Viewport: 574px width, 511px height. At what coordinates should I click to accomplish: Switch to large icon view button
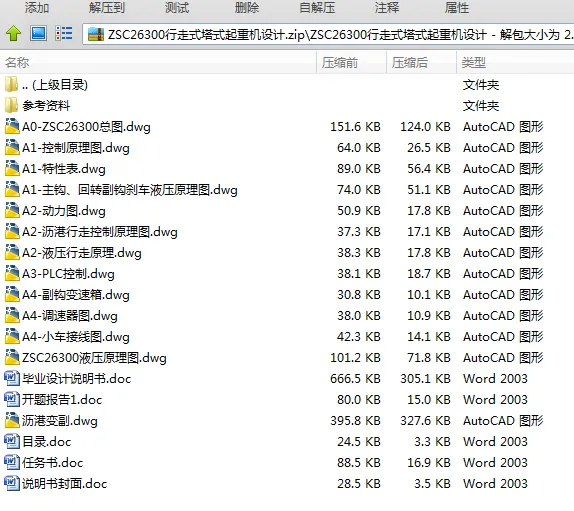(38, 33)
